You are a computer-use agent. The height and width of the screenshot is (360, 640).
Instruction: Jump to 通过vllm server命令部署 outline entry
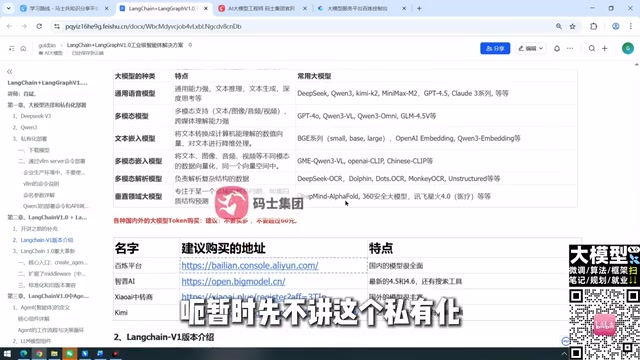point(51,161)
